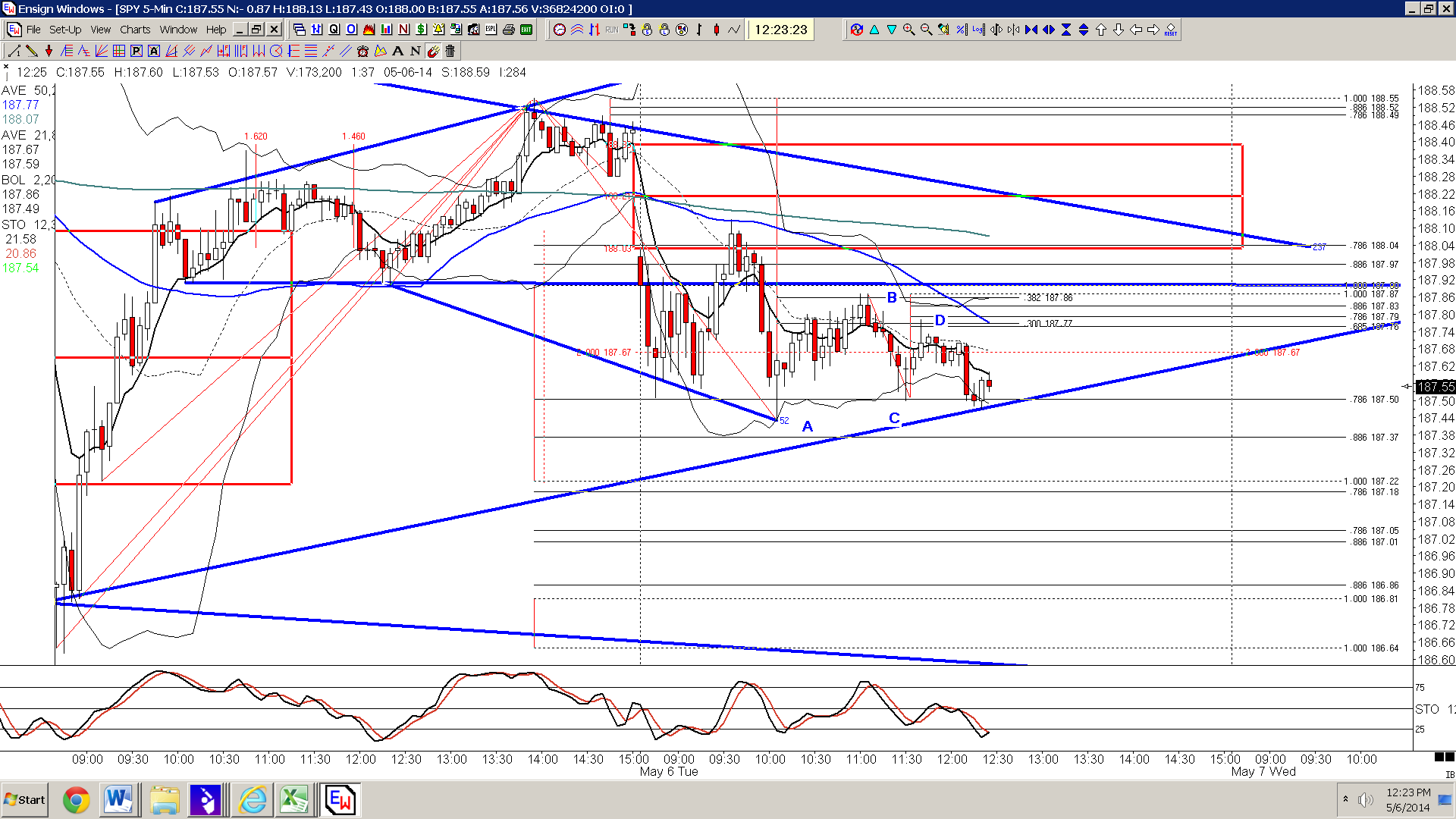The image size is (1456, 819).
Task: Click the white right arrow scroll icon
Action: [x=1153, y=30]
